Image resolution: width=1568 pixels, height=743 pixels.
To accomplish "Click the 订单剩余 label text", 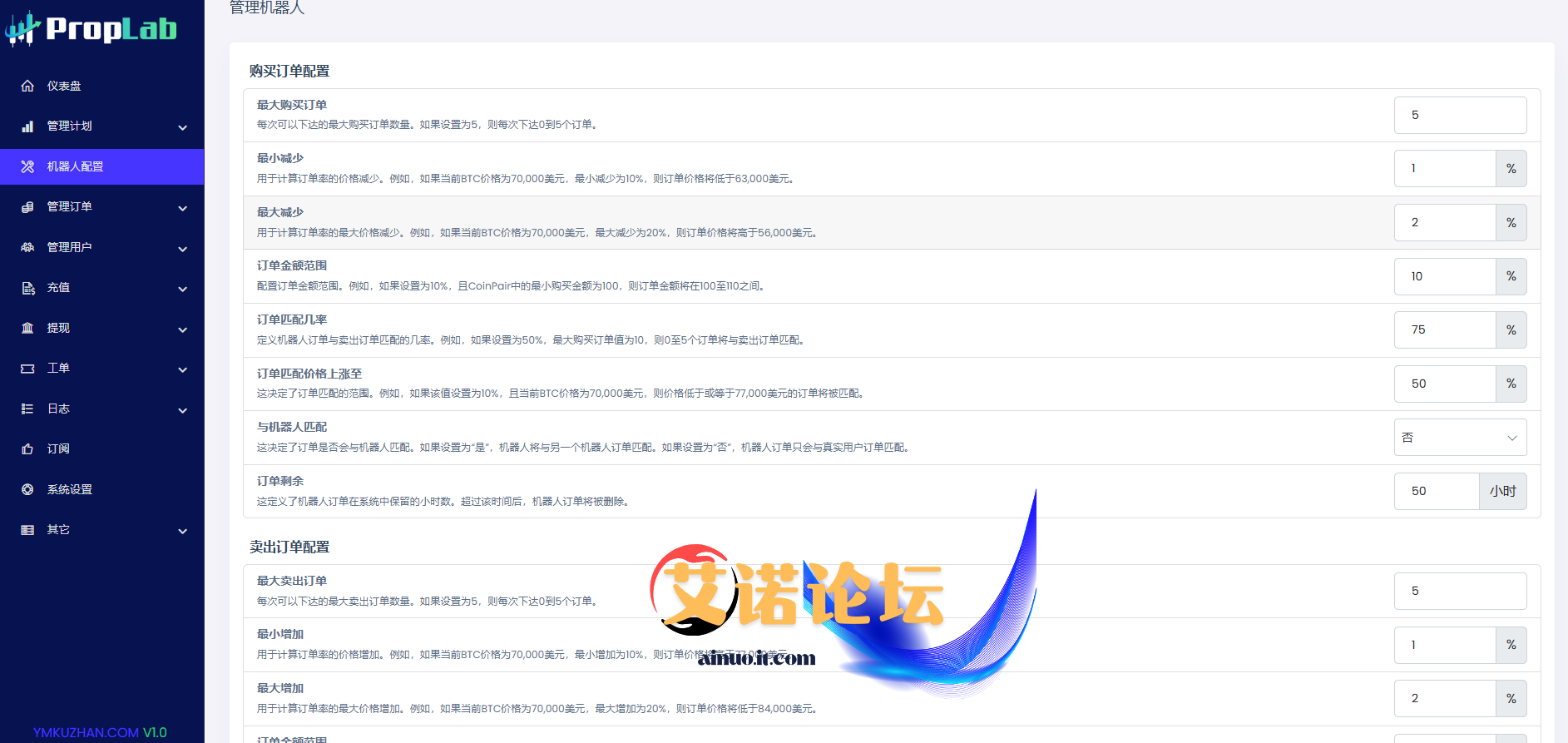I will click(280, 481).
